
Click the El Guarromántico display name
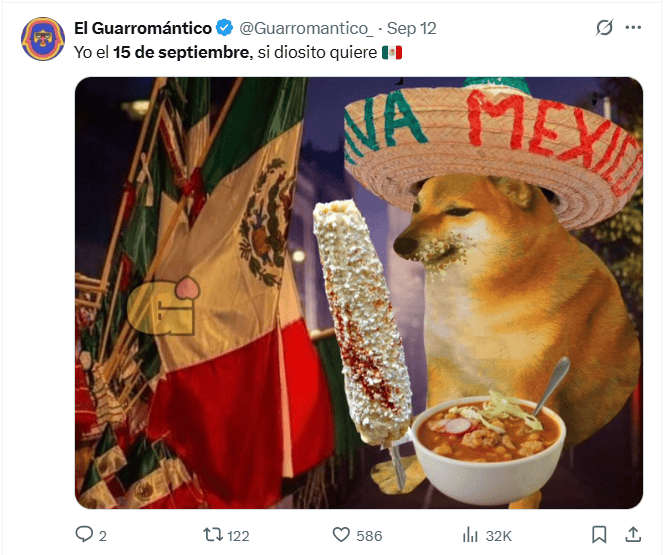click(143, 28)
